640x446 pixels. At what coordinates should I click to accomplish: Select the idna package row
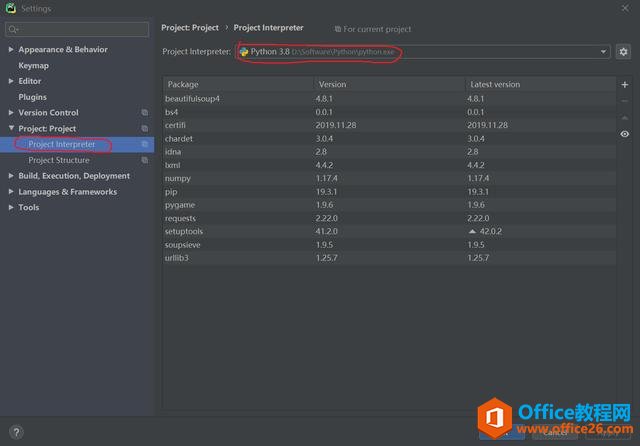pos(389,152)
